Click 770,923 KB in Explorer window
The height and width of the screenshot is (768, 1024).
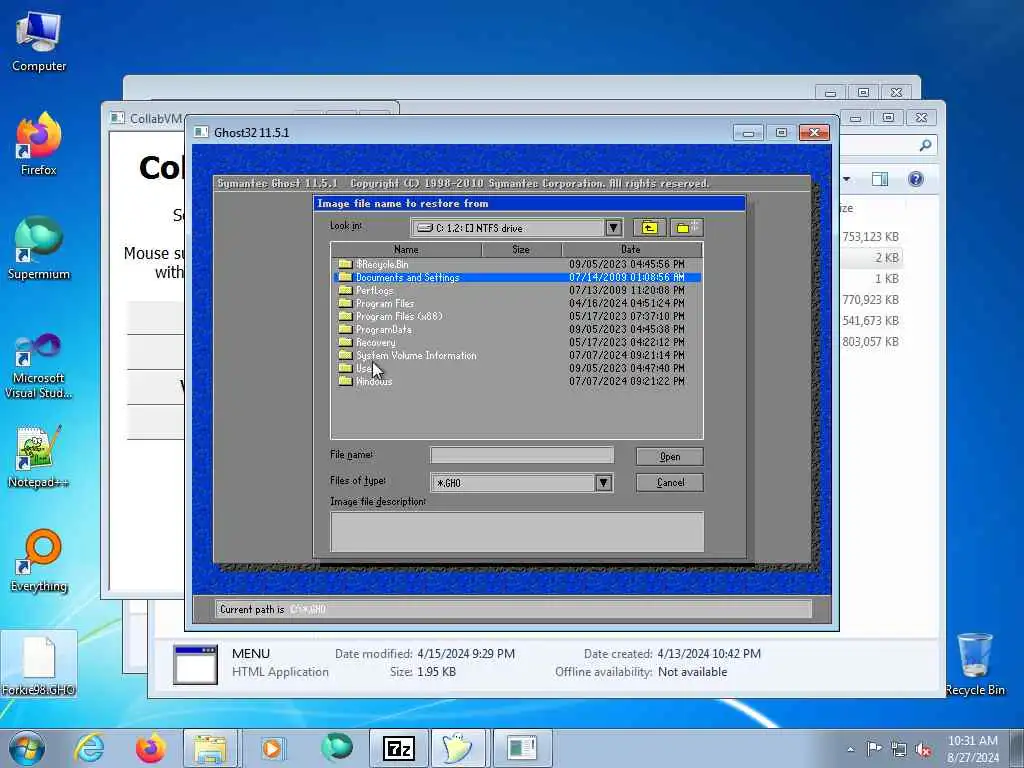(x=870, y=300)
